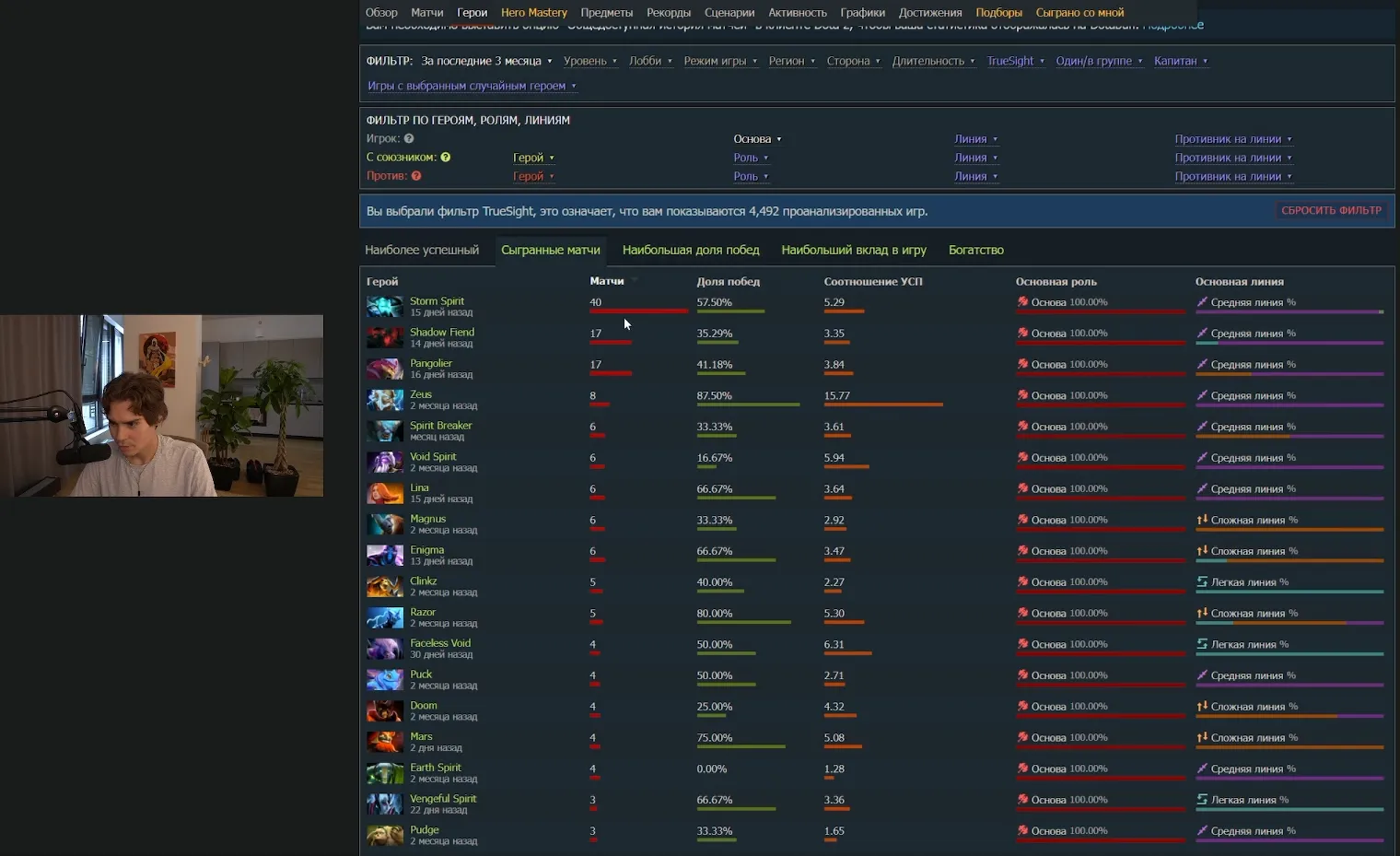1400x856 pixels.
Task: Open the Наибольший вклад в игру tab
Action: coord(854,250)
